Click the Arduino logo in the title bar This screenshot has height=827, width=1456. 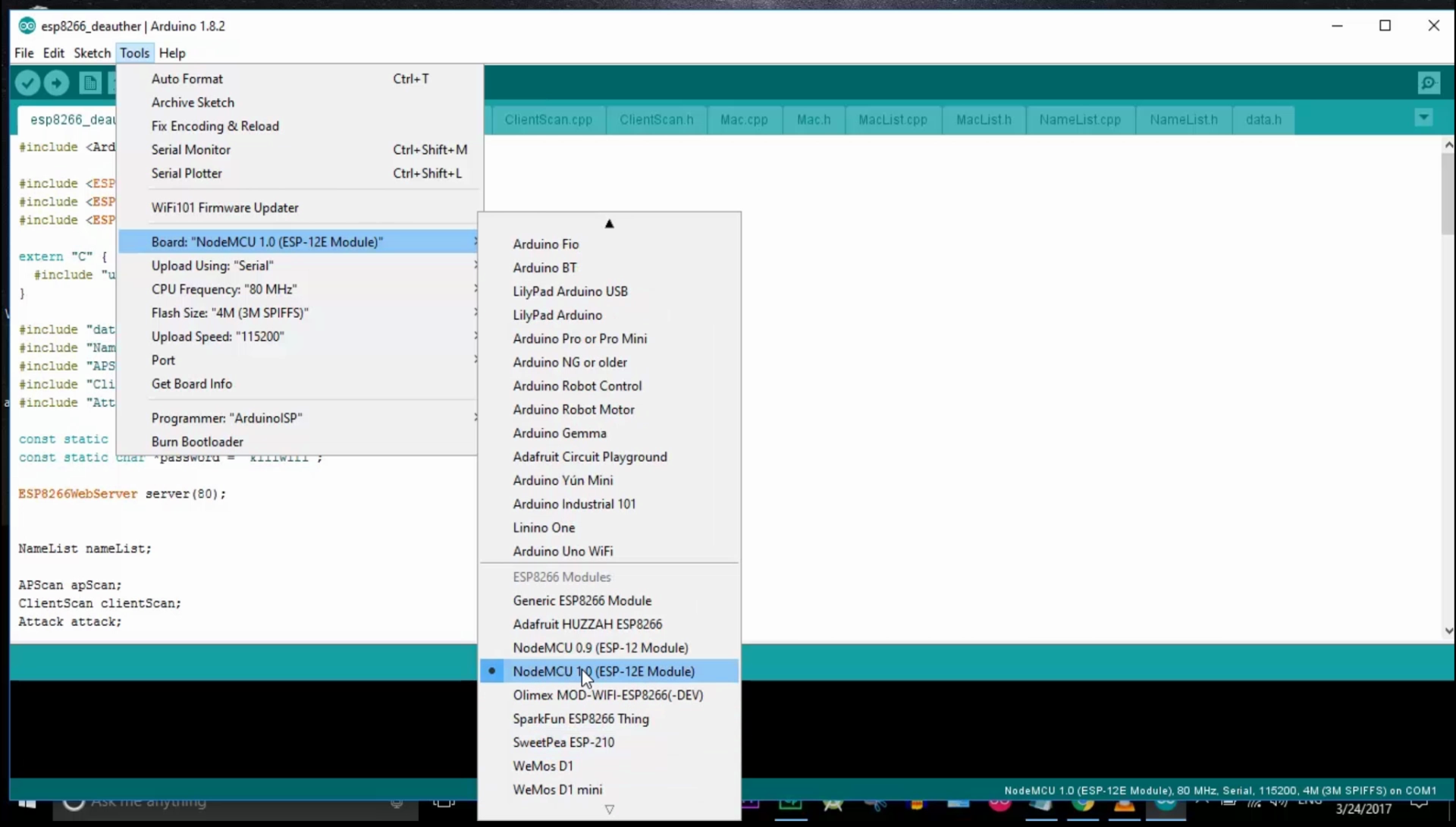(27, 26)
